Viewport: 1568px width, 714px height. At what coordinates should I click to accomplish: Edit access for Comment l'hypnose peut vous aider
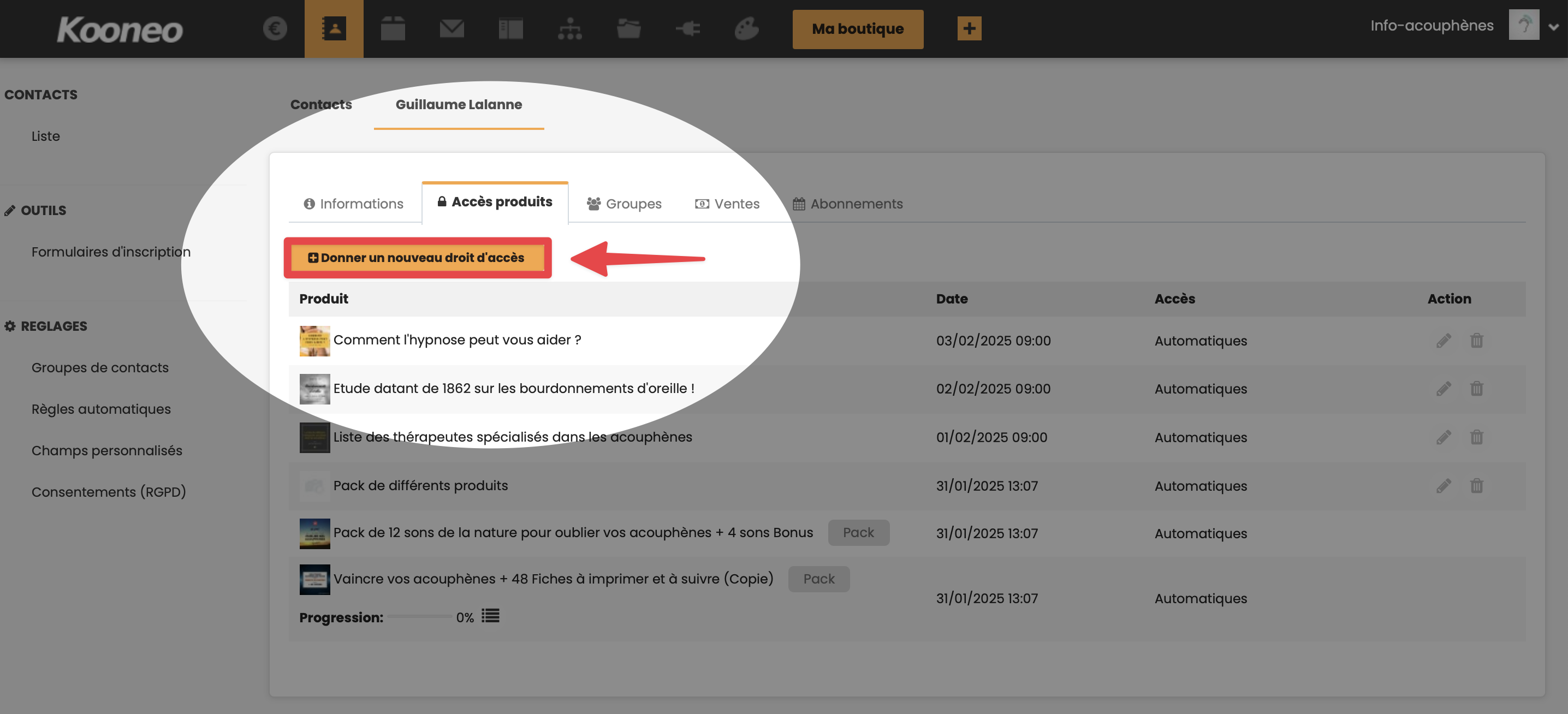pos(1443,341)
